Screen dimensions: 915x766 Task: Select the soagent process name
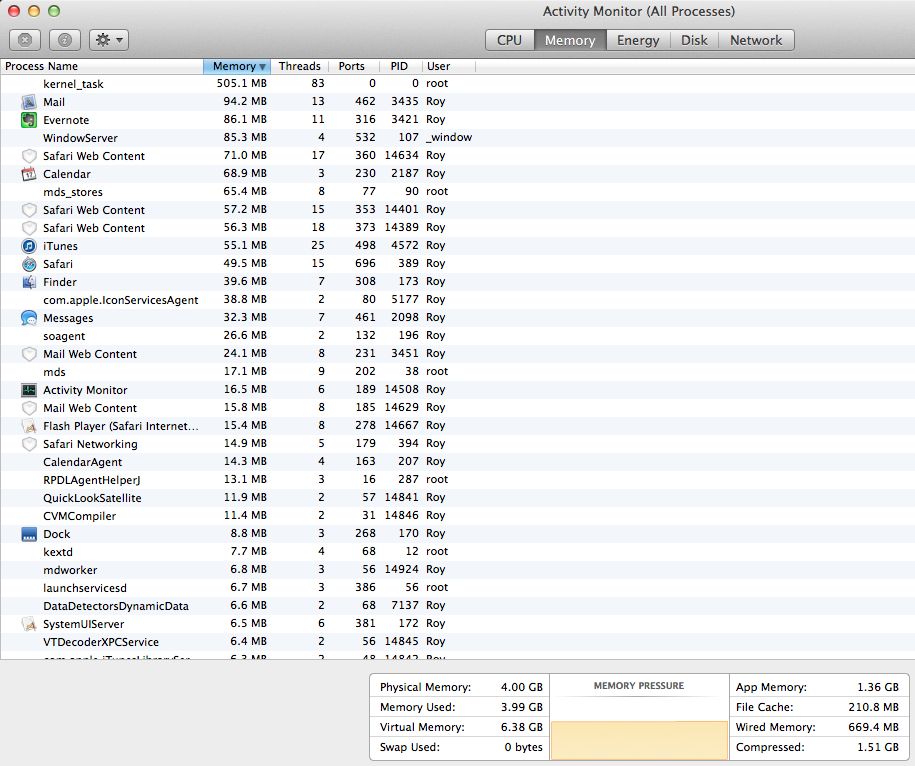click(x=64, y=336)
